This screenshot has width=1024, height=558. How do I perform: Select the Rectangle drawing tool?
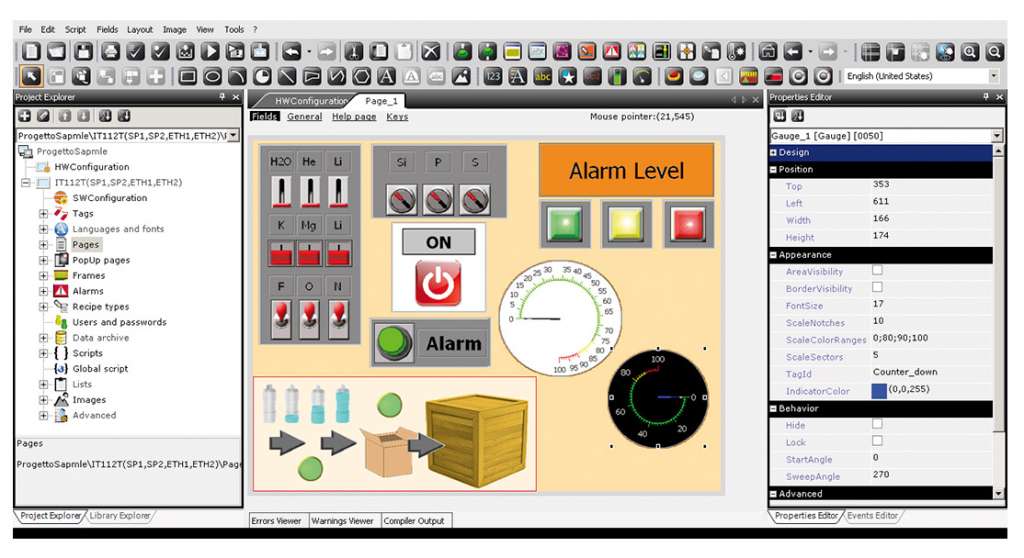click(x=187, y=76)
